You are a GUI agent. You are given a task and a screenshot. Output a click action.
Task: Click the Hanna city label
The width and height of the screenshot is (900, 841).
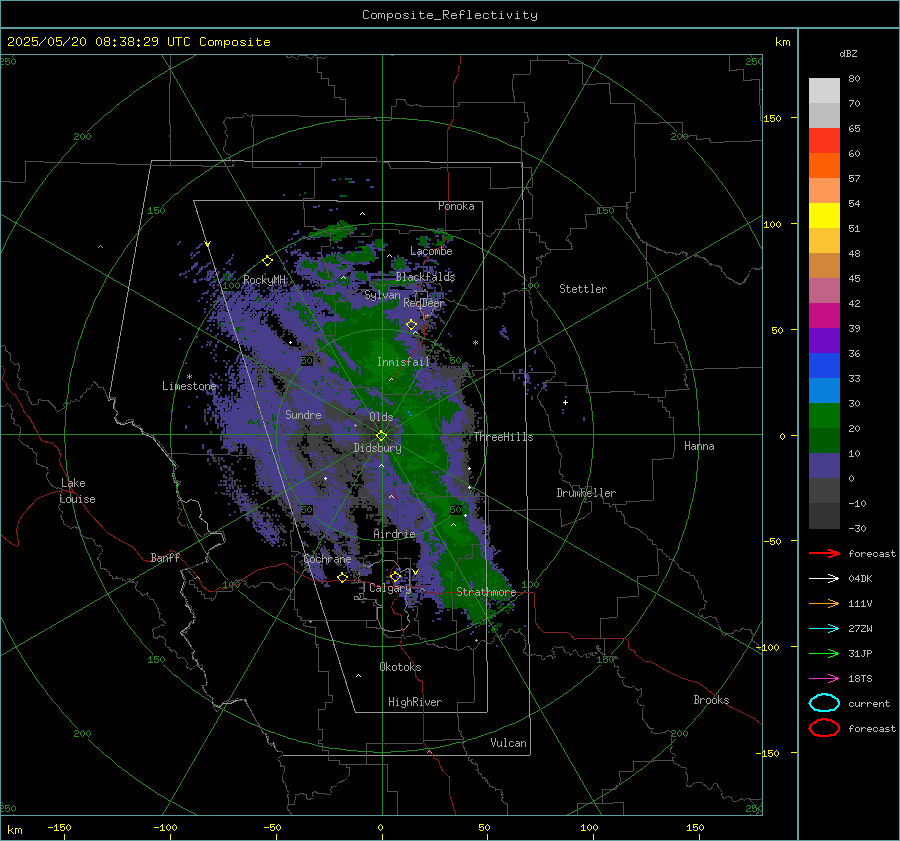click(699, 446)
